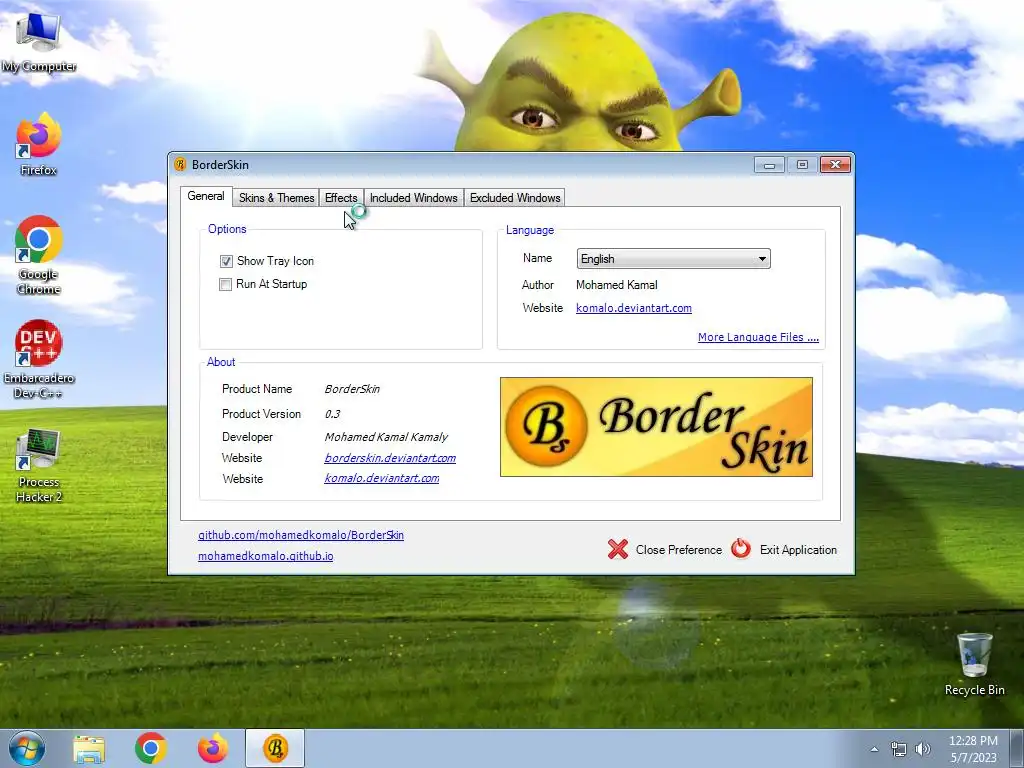Open the Effects tab
1024x768 pixels.
tap(341, 198)
